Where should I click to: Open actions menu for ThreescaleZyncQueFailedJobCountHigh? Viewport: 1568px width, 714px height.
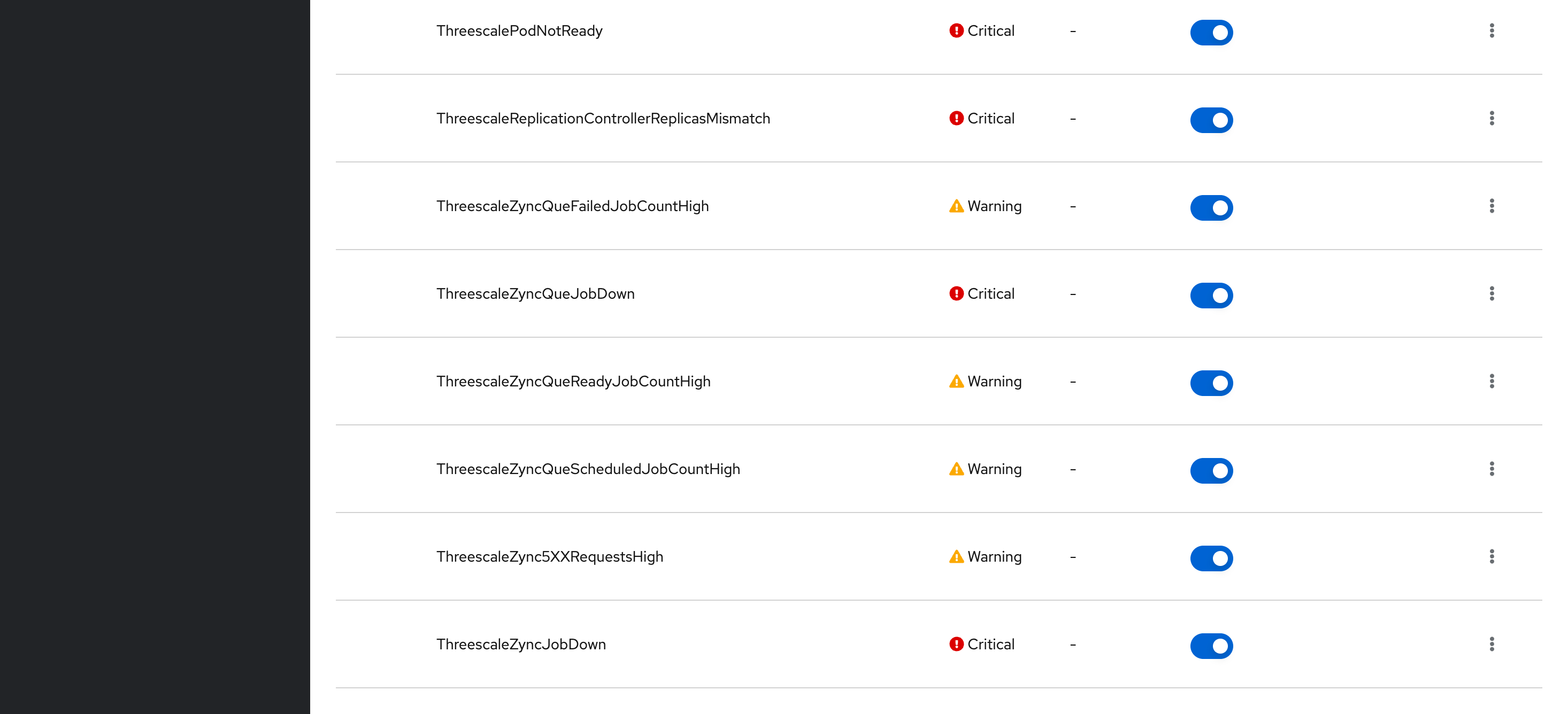[1492, 206]
